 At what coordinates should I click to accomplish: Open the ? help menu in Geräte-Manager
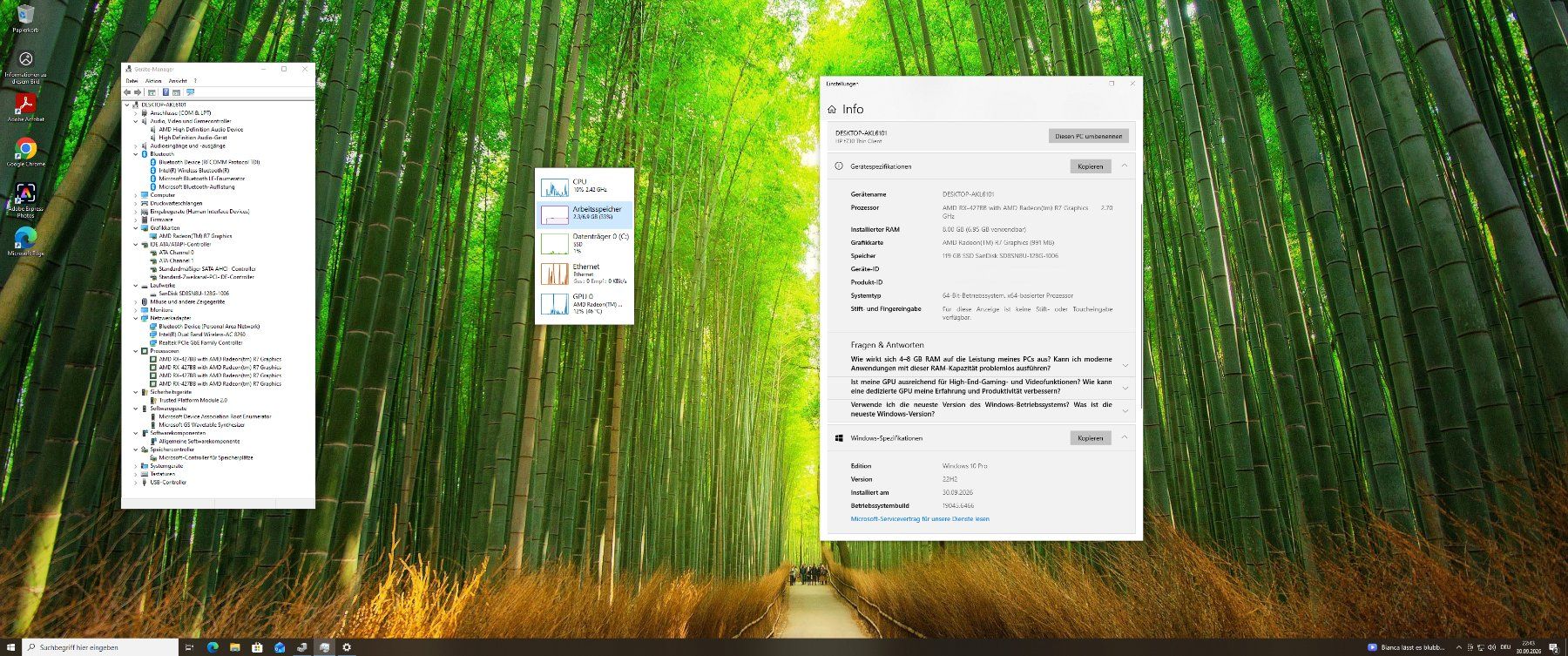point(195,80)
